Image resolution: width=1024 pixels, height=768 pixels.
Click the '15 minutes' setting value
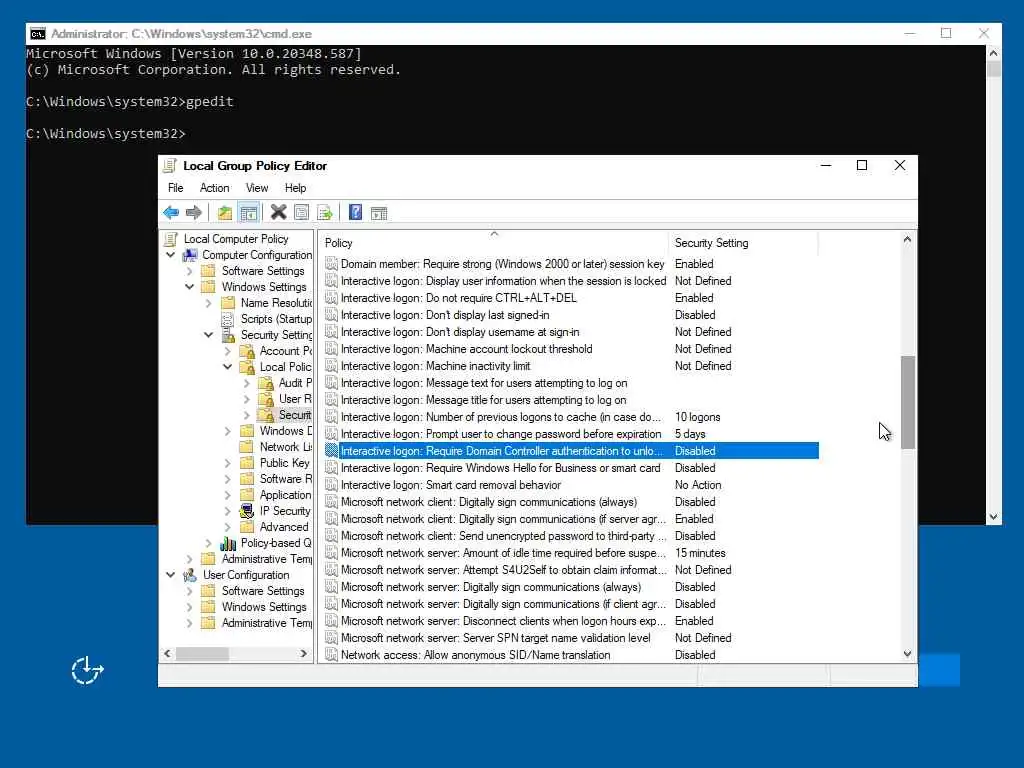tap(700, 552)
